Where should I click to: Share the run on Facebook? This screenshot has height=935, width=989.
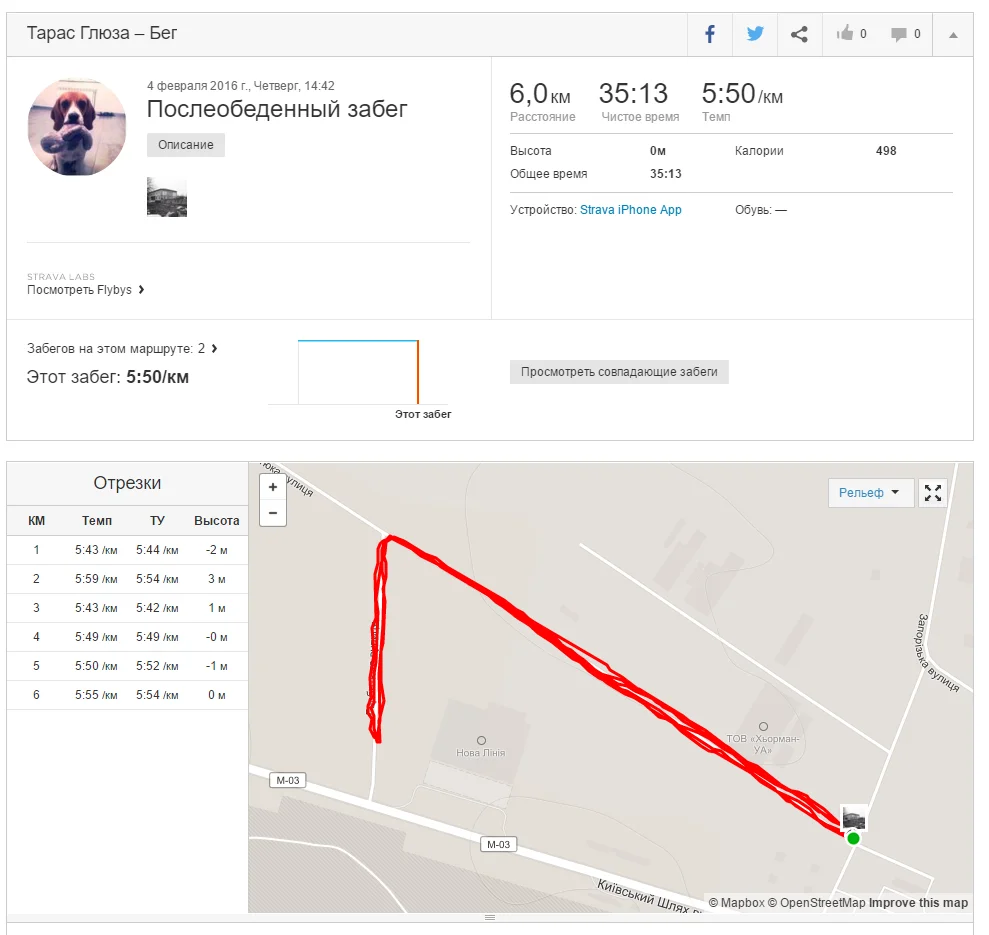tap(710, 34)
